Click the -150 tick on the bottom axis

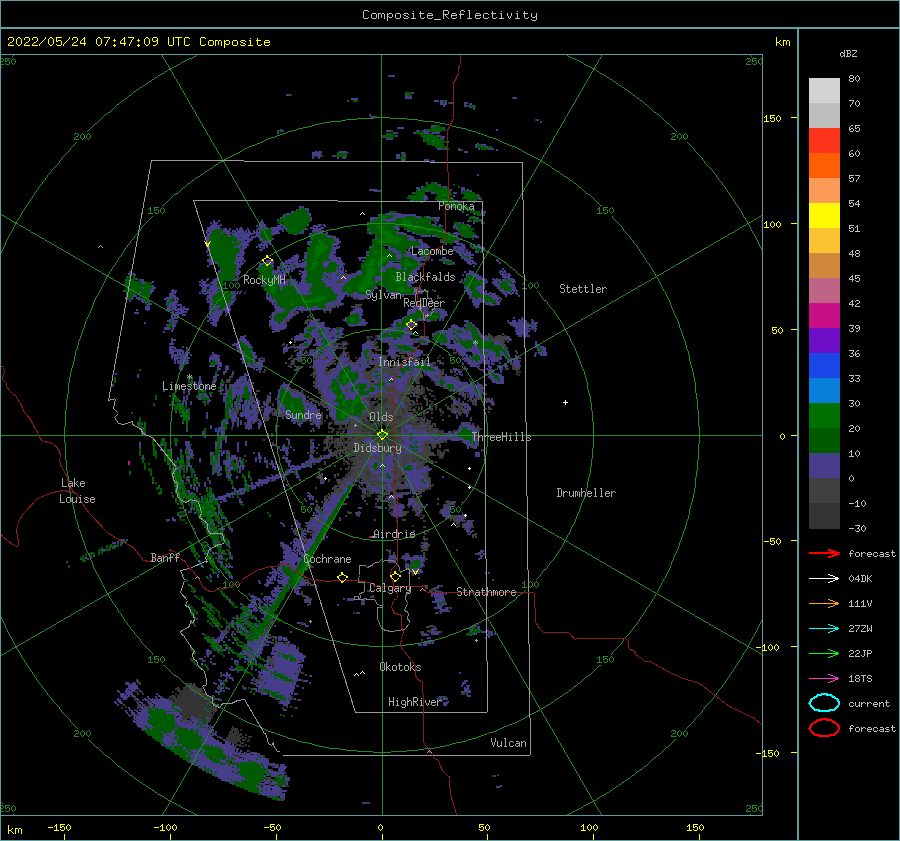click(59, 827)
